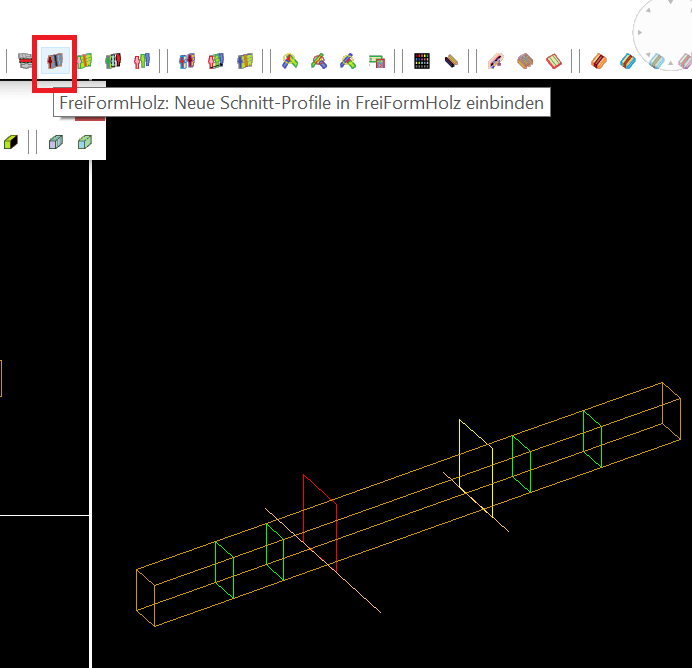
Task: Click the blue block with yellow-red stripes icon
Action: click(x=628, y=61)
